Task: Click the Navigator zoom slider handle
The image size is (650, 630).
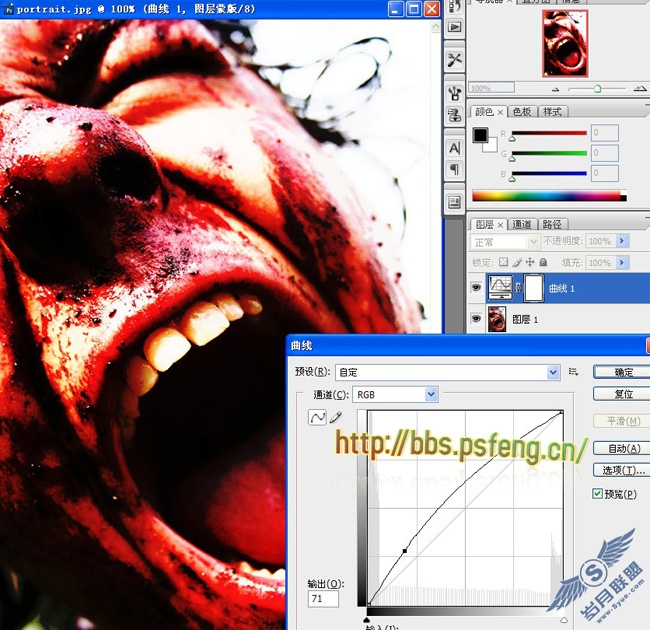Action: tap(597, 89)
